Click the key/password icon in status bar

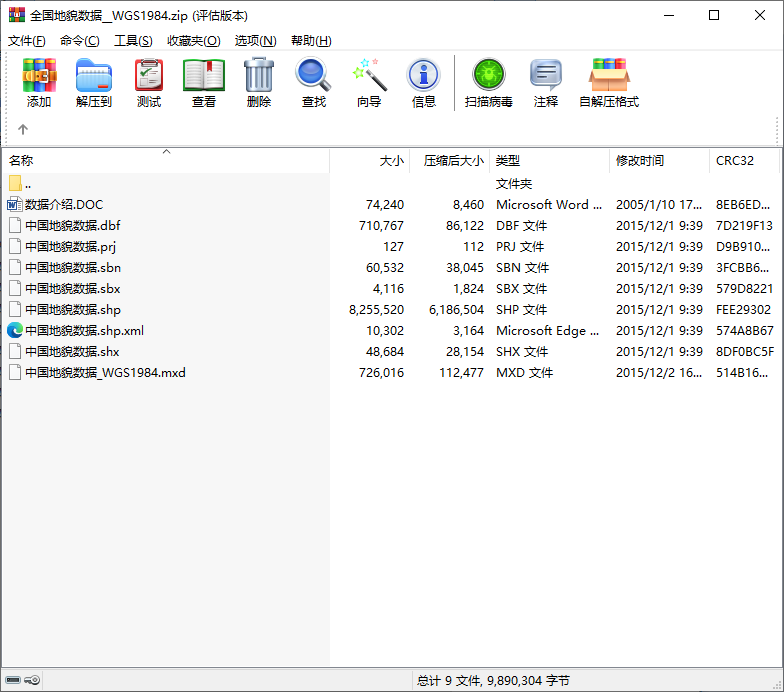coord(32,680)
